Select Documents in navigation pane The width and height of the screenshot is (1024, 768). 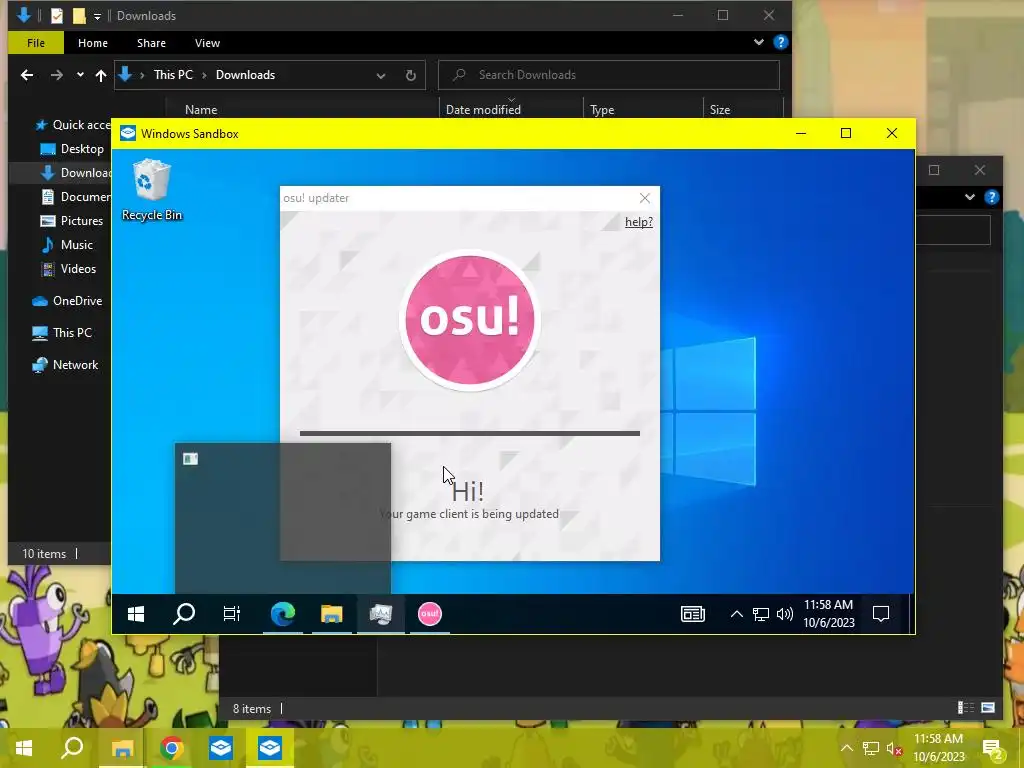click(75, 197)
